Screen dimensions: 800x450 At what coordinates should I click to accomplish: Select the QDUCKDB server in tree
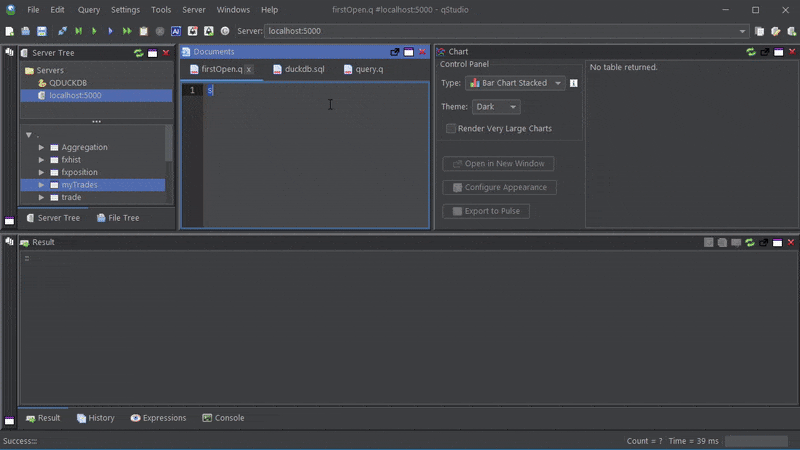[68, 83]
